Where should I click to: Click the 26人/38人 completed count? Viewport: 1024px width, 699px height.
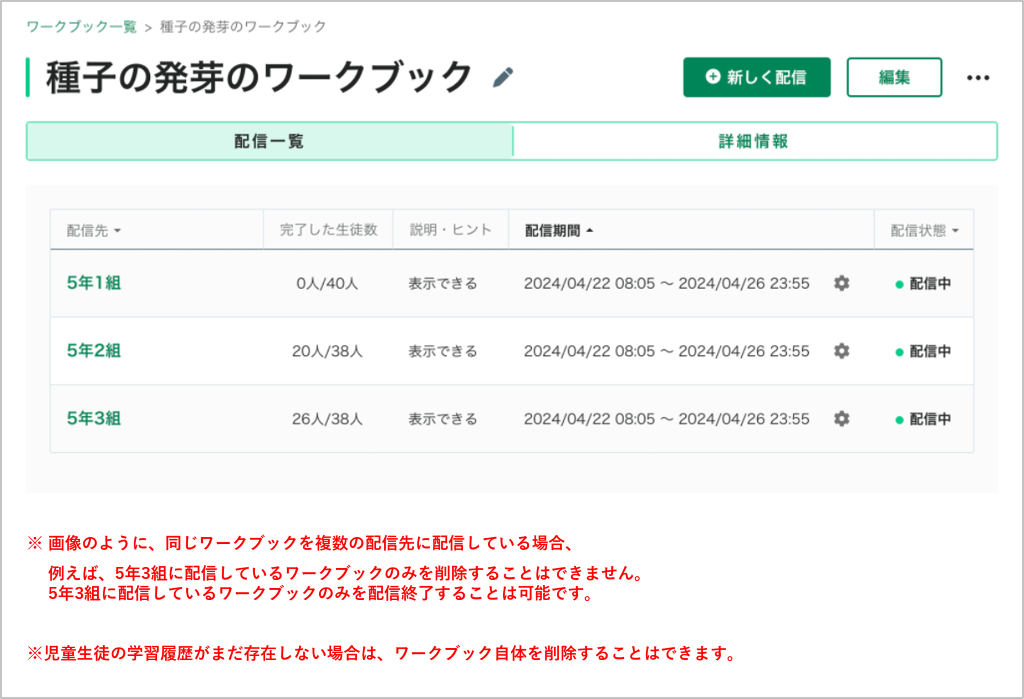pos(327,419)
